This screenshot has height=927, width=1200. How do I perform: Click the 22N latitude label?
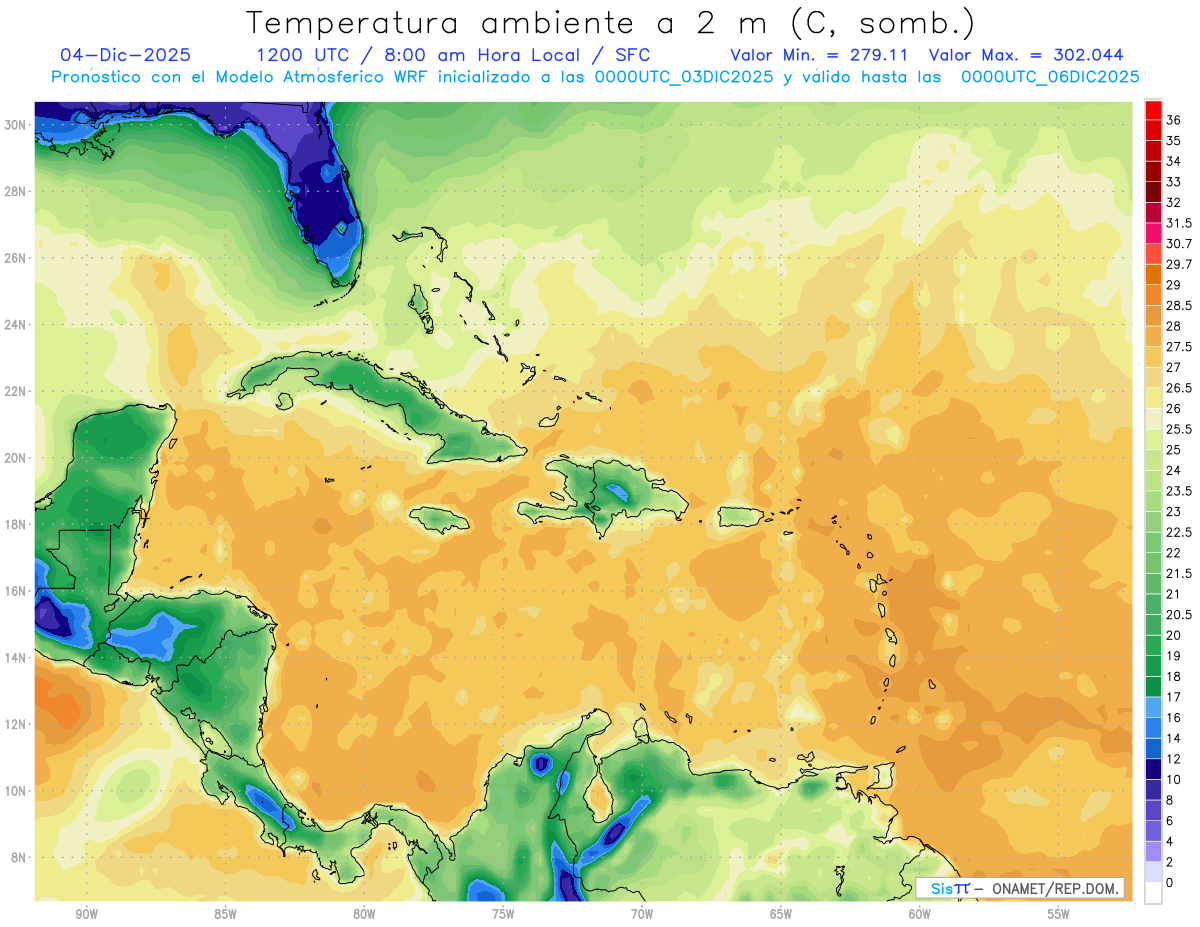click(x=17, y=391)
